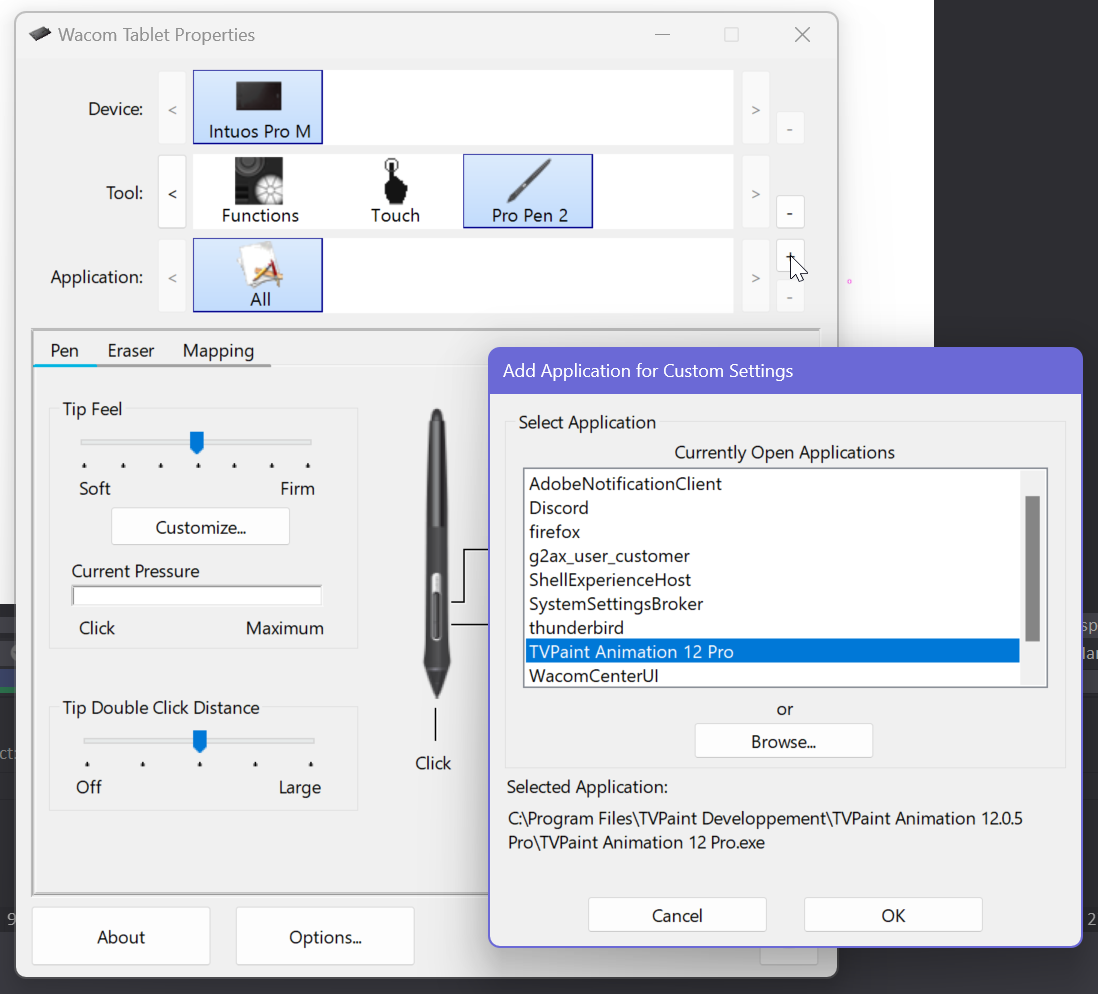Select ShellExperienceHost in the list

(772, 579)
